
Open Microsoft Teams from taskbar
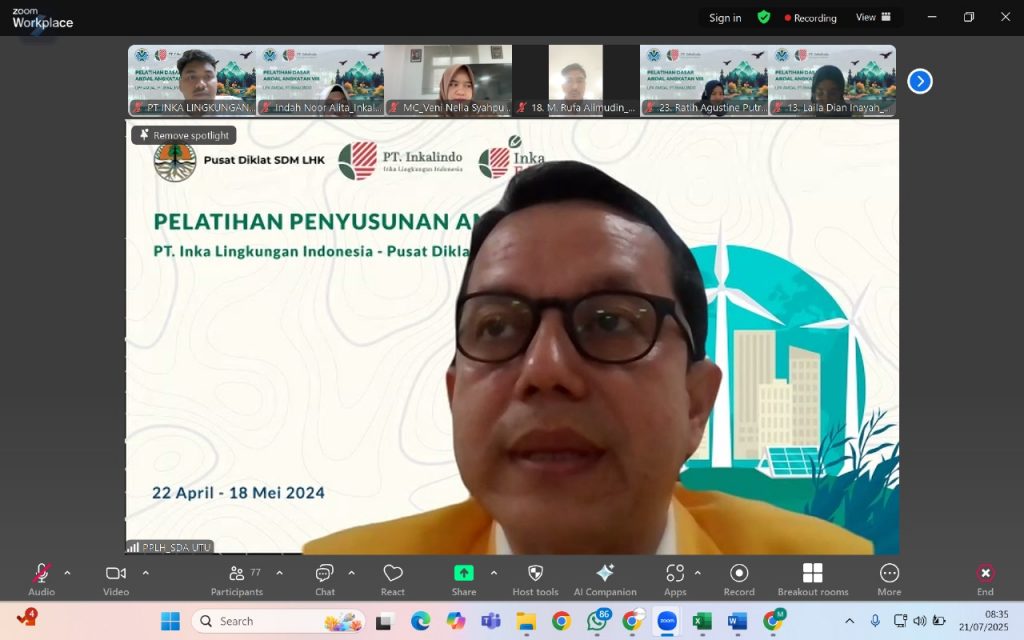(x=490, y=621)
